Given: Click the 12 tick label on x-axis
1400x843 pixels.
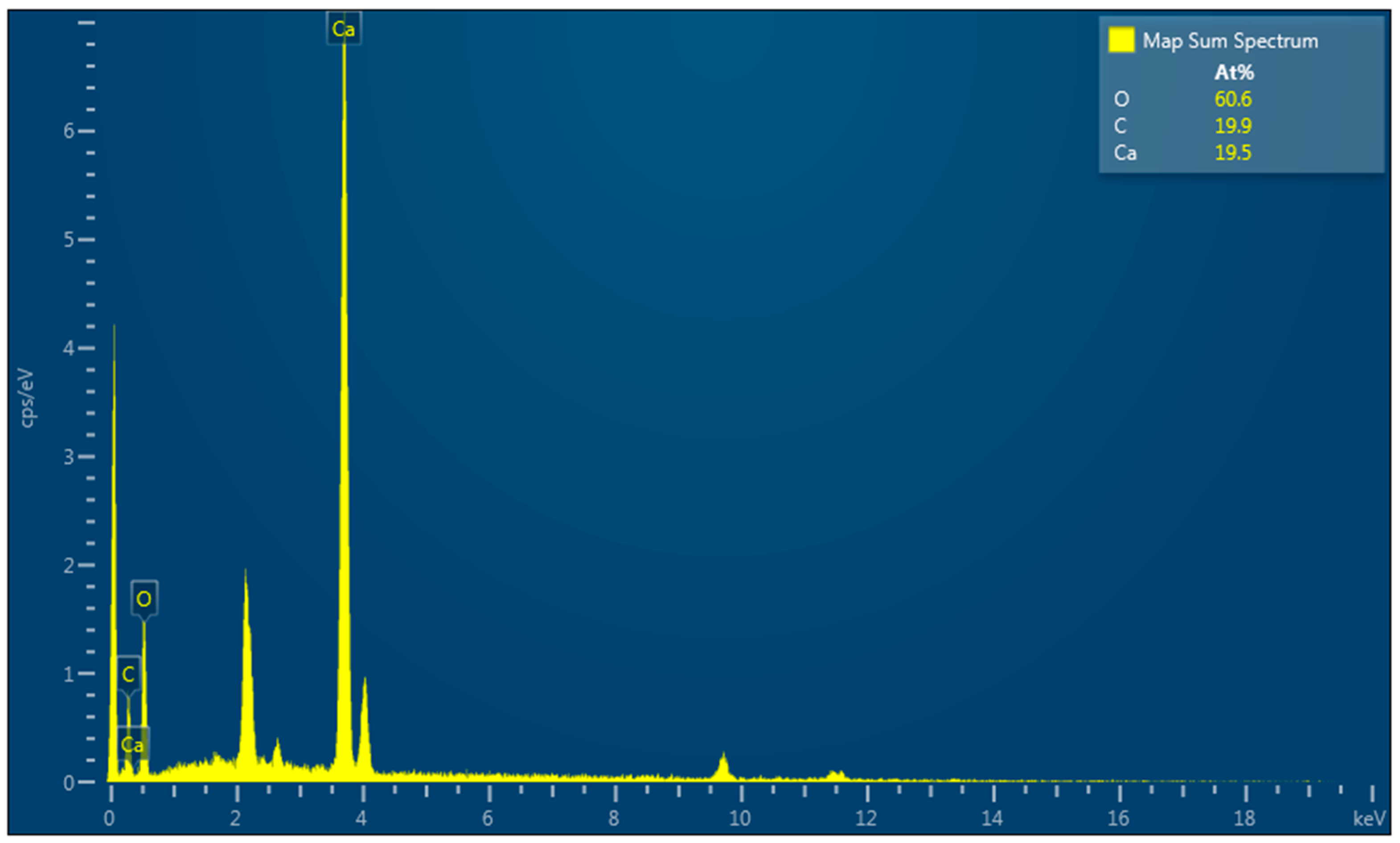Looking at the screenshot, I should point(866,818).
